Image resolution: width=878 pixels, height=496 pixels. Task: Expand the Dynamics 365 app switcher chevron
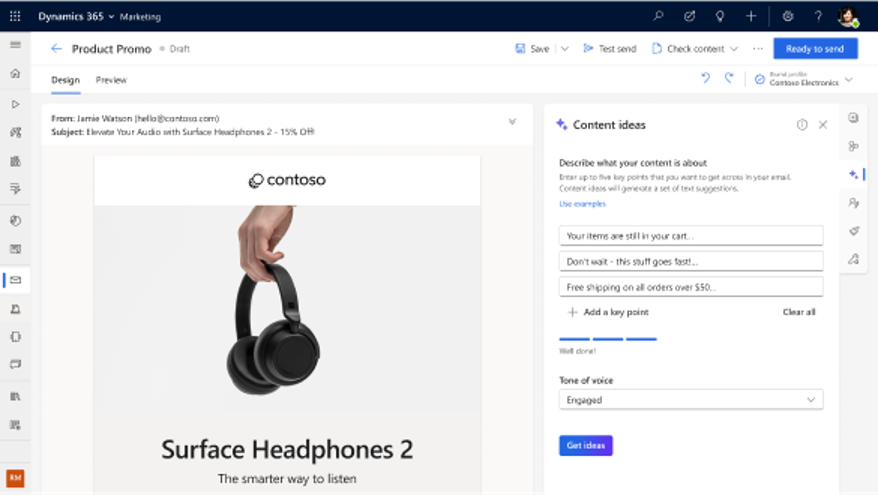pyautogui.click(x=111, y=17)
